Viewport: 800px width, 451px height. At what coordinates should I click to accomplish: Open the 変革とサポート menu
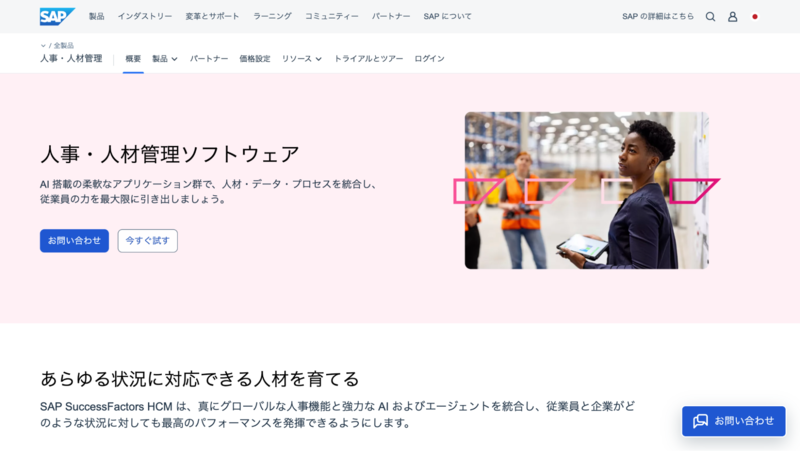coord(212,16)
